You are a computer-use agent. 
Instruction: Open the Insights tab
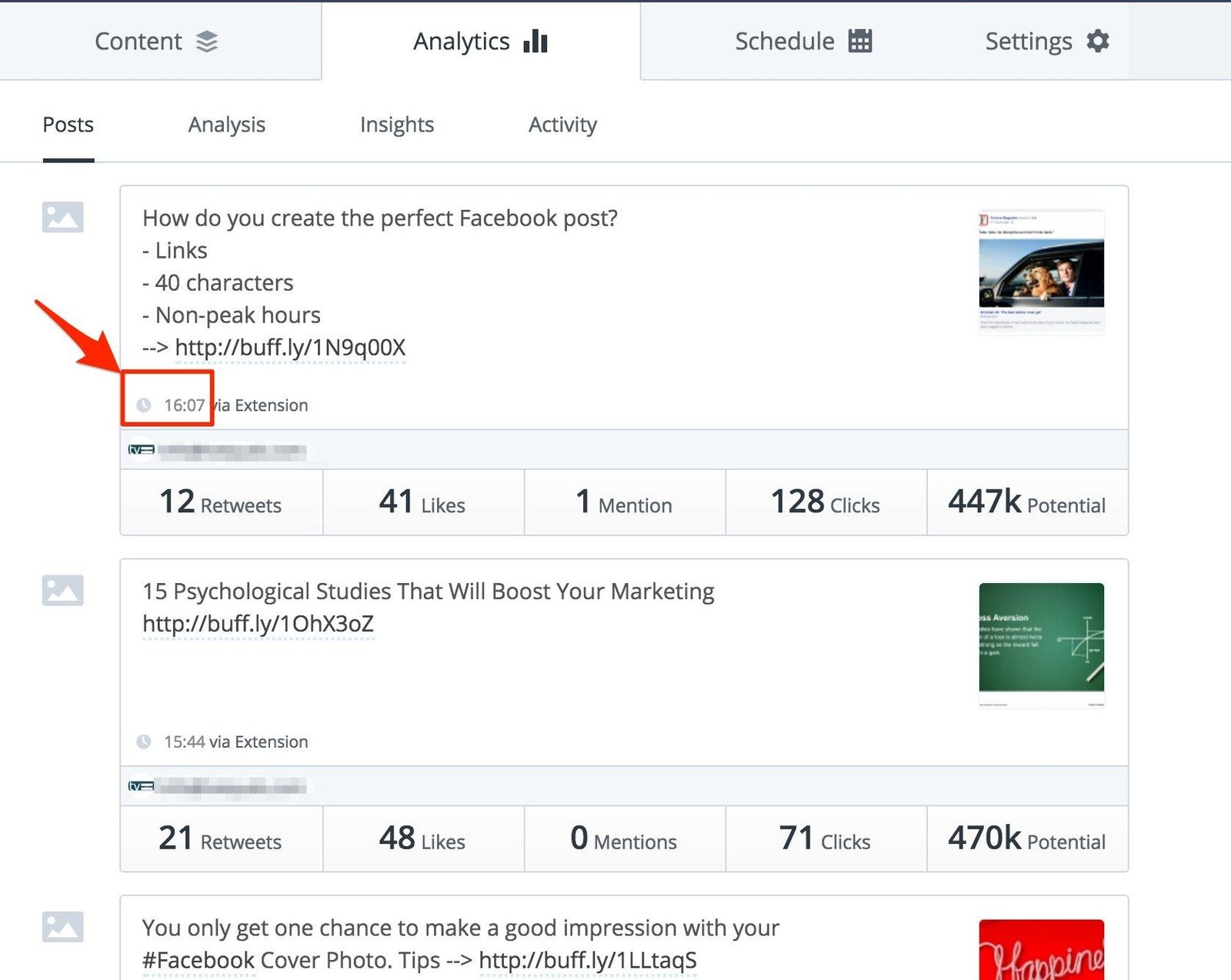[x=396, y=124]
